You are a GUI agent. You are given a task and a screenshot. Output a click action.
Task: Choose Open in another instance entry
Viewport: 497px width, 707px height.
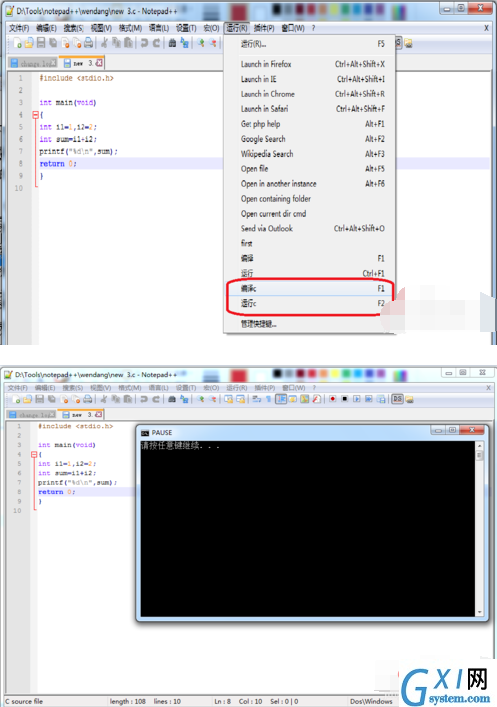310,184
